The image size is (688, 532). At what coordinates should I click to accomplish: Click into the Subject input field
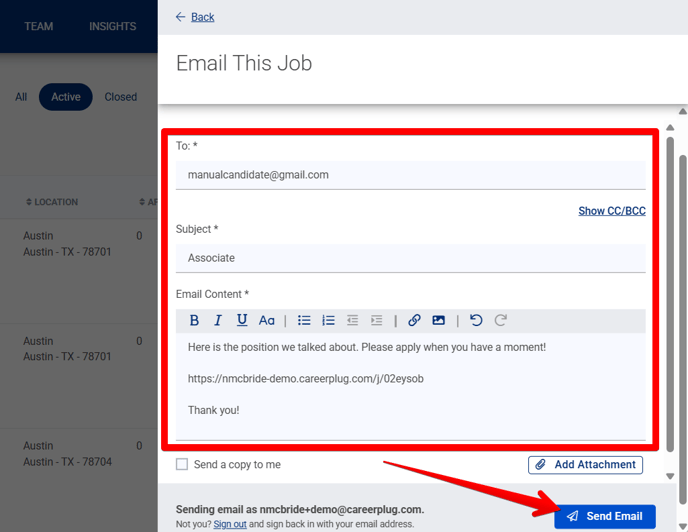[410, 258]
